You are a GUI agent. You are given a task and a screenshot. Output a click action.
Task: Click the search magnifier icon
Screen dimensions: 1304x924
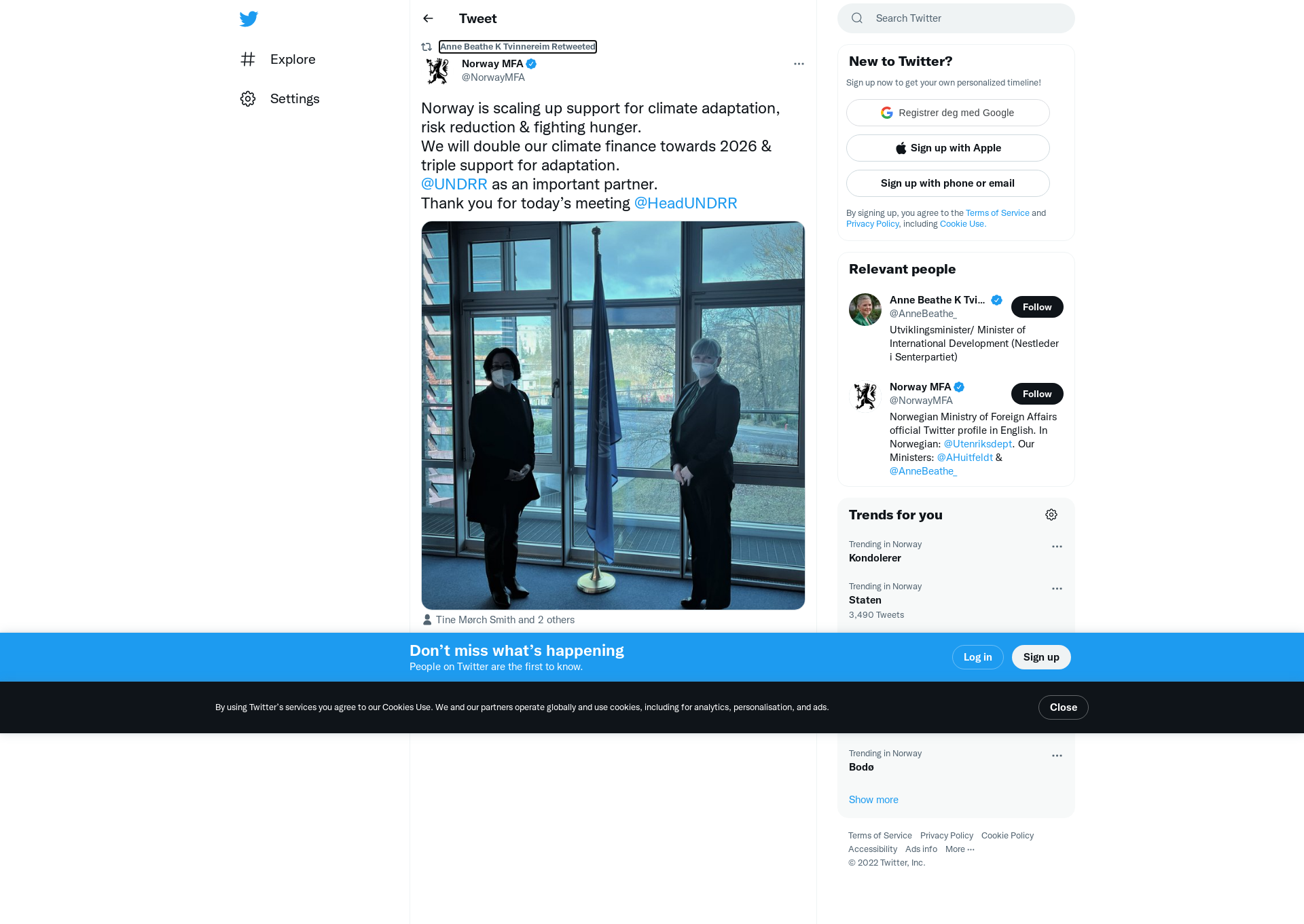857,18
